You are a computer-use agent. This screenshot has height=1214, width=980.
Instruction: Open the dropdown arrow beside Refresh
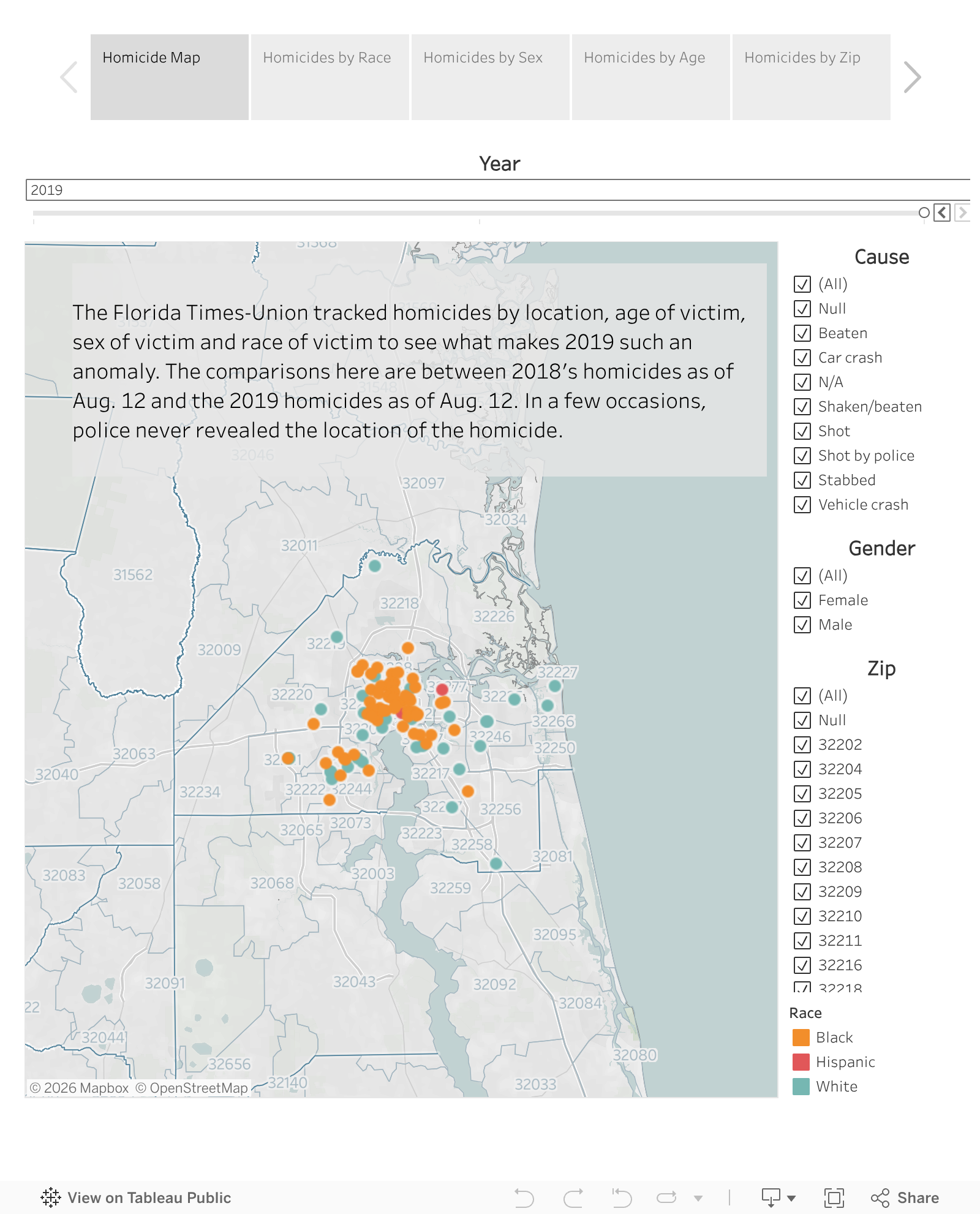click(698, 1198)
